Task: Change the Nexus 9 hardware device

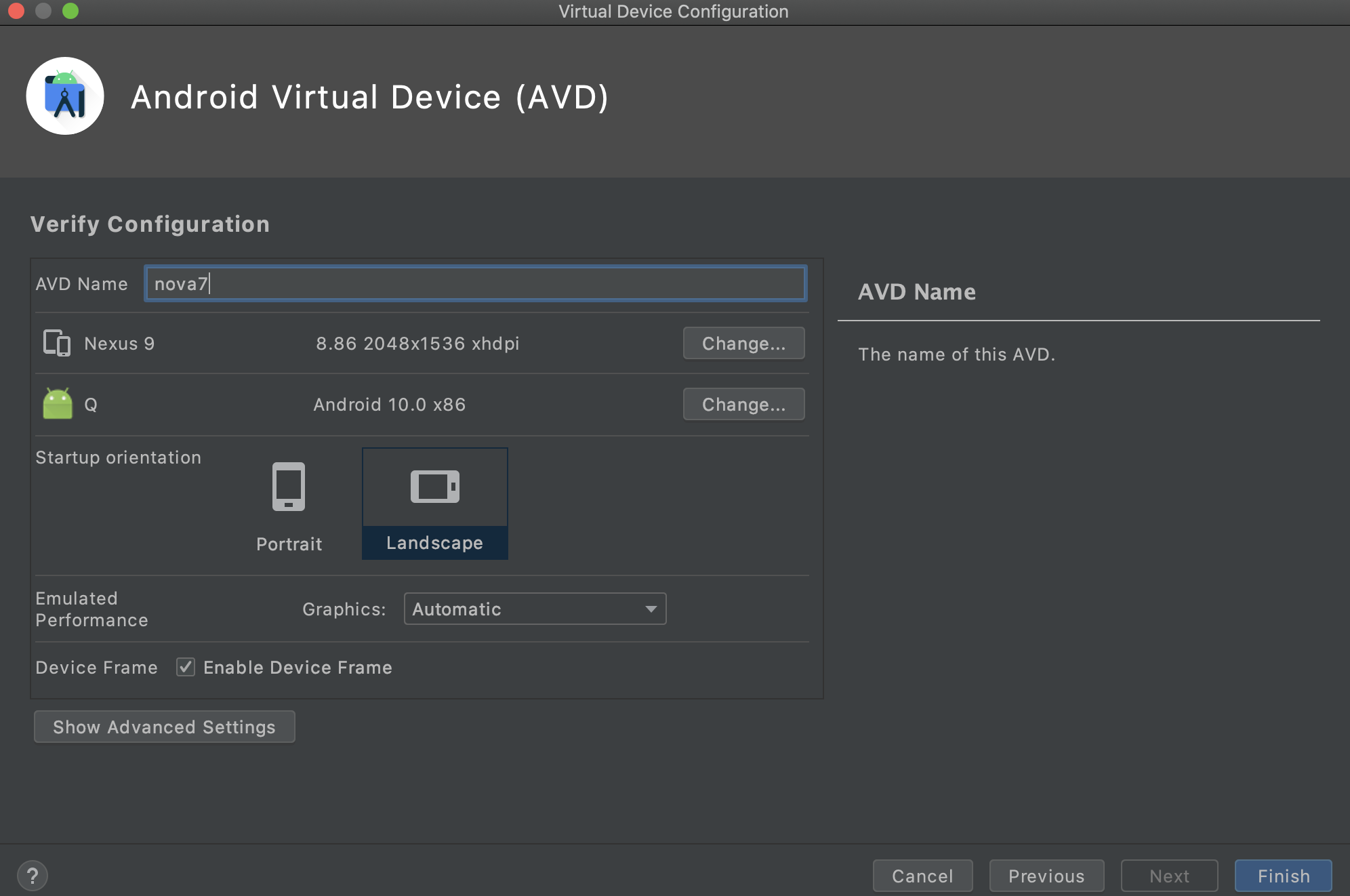Action: click(x=744, y=343)
